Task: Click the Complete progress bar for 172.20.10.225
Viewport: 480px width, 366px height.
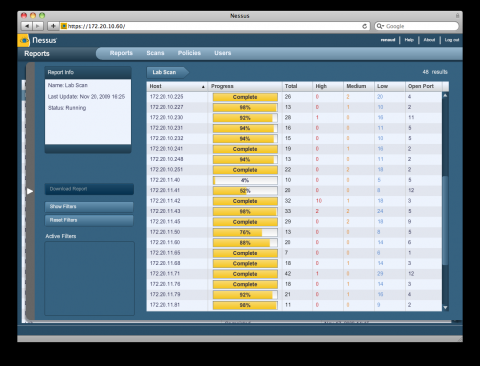Action: click(245, 97)
